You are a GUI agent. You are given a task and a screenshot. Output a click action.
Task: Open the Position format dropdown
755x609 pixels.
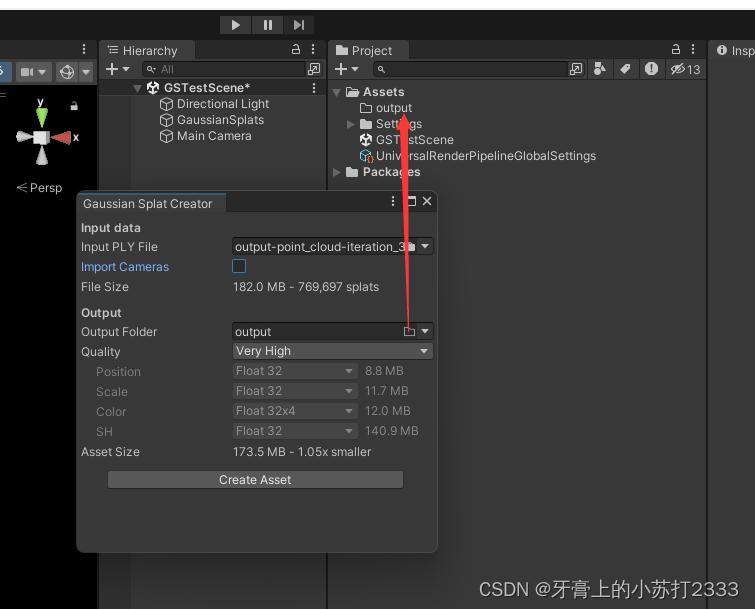tap(295, 371)
